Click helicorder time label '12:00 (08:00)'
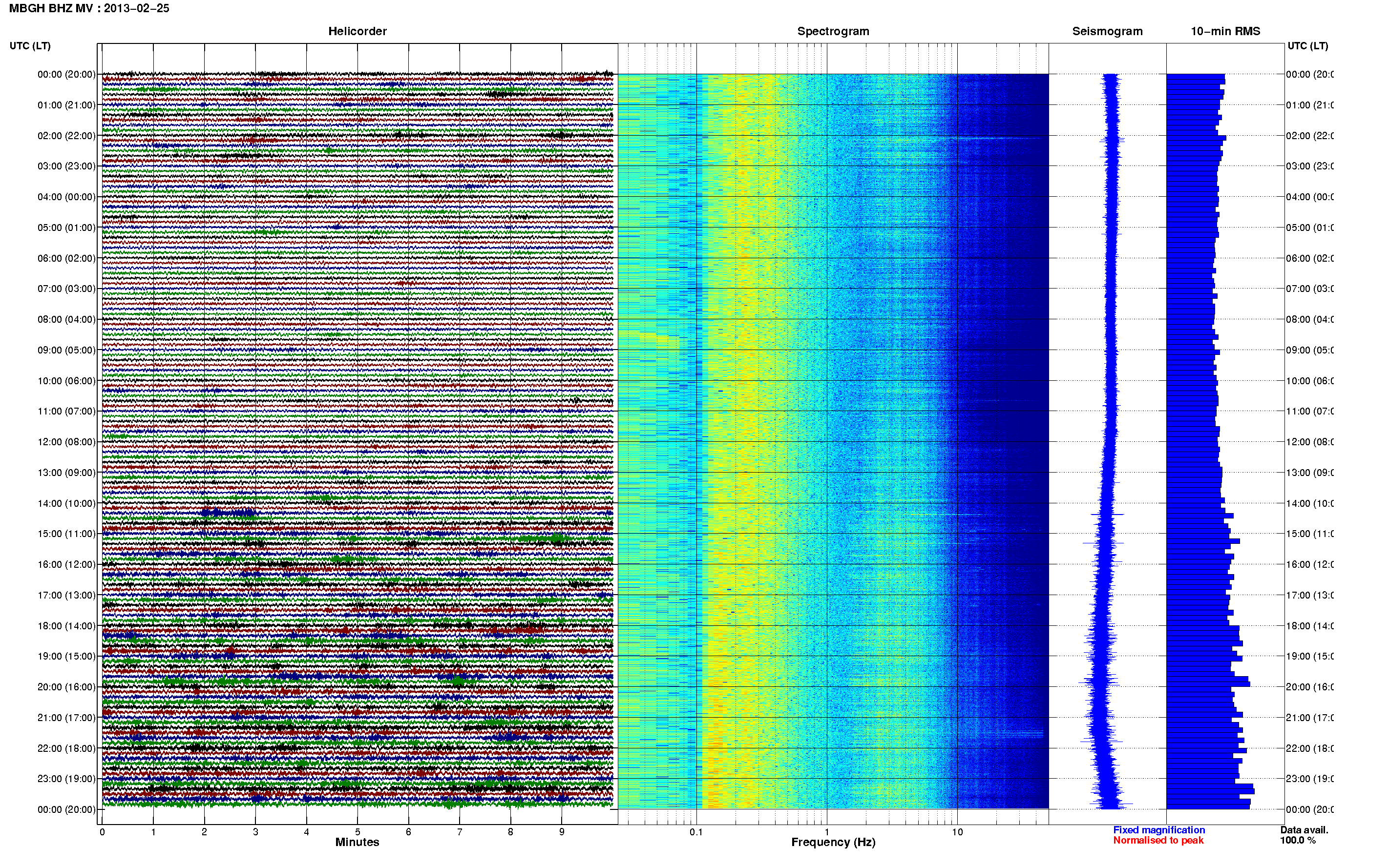The height and width of the screenshot is (868, 1389). click(66, 442)
